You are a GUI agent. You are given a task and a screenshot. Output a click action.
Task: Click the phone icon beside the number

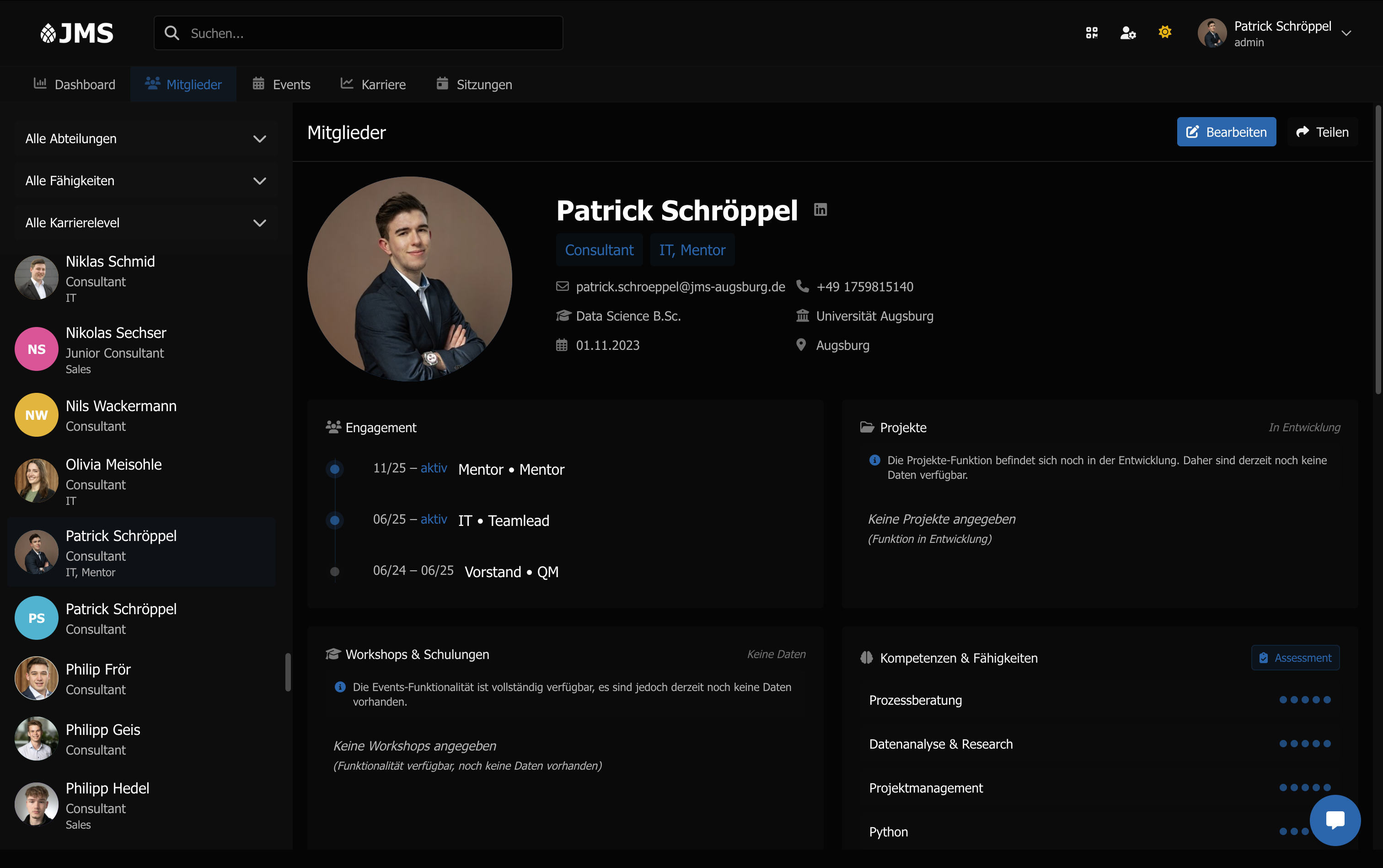[802, 286]
